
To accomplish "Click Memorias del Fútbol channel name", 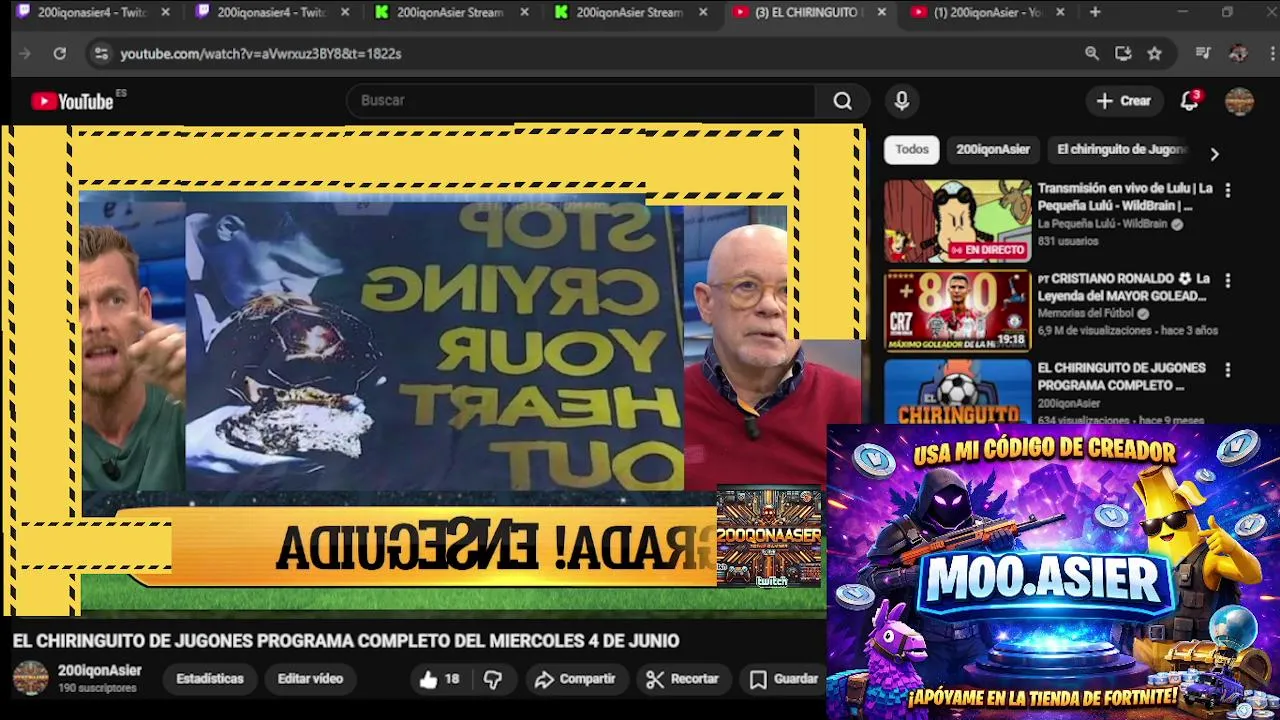I will pyautogui.click(x=1085, y=313).
